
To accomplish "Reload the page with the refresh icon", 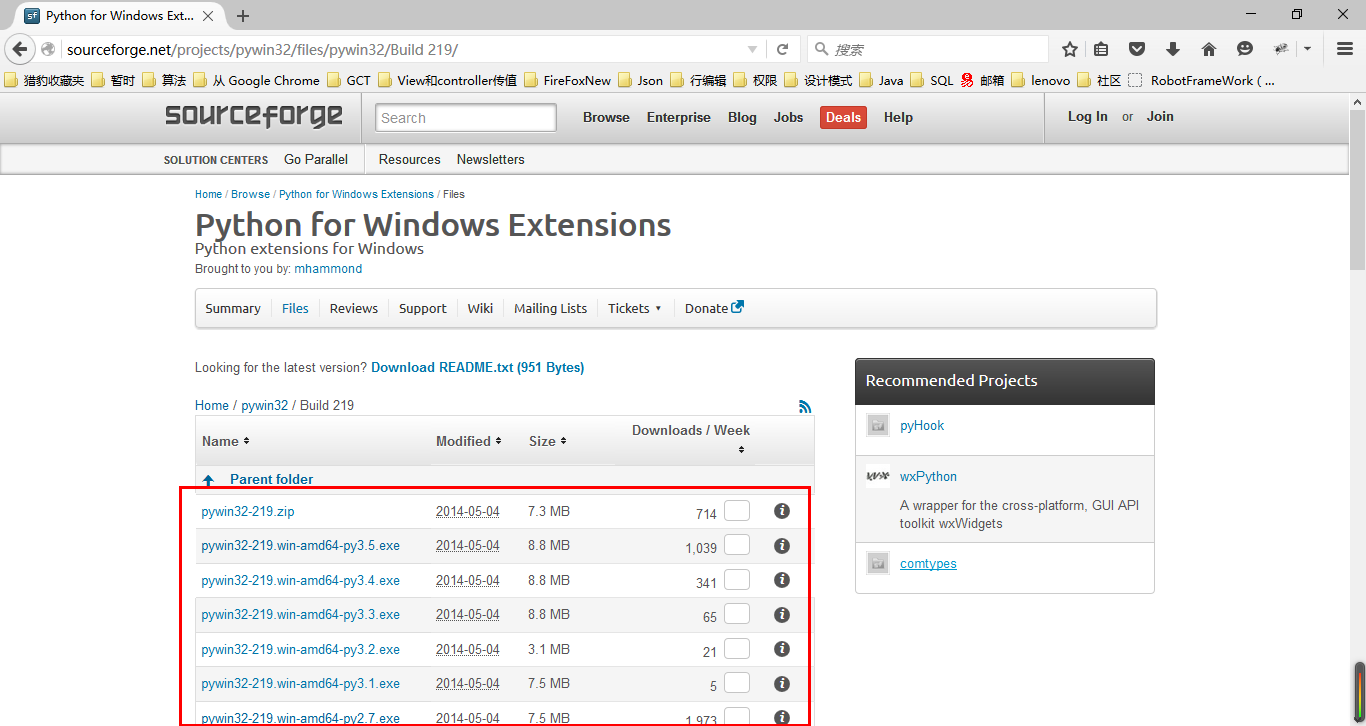I will point(783,49).
